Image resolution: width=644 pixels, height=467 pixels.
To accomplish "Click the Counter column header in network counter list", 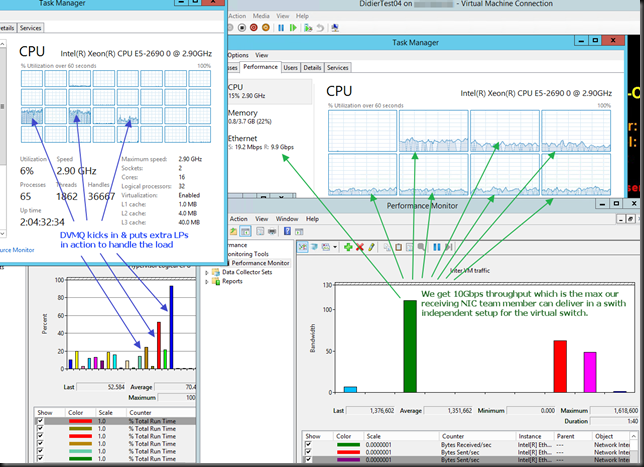I will [478, 436].
